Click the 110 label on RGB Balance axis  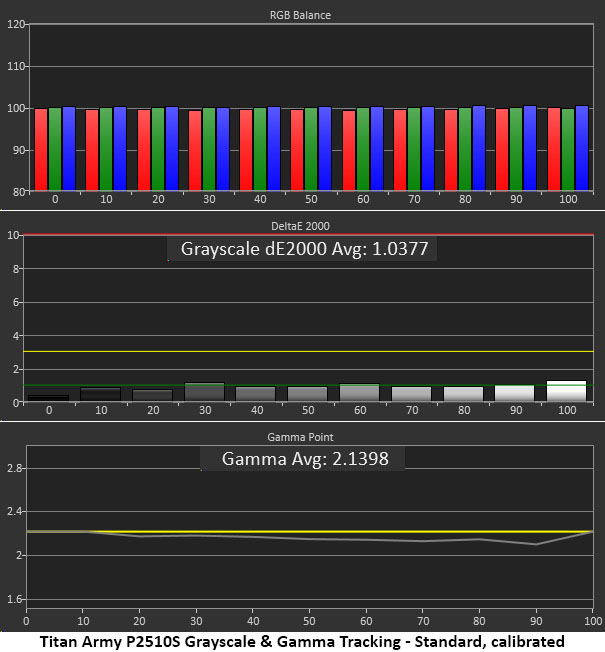tap(16, 66)
